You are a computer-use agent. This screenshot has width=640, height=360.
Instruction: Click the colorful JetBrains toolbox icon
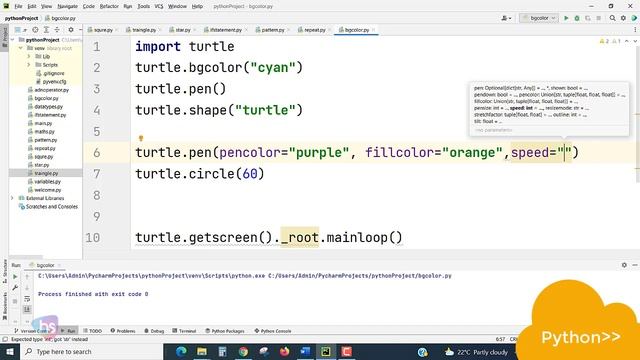click(634, 18)
